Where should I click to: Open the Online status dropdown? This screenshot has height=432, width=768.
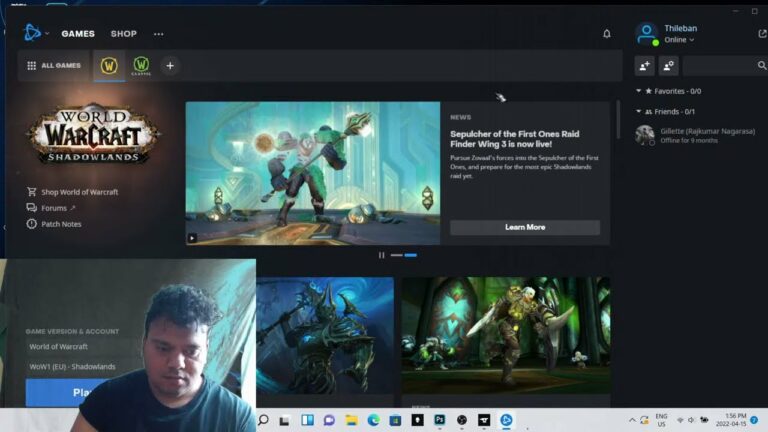679,40
